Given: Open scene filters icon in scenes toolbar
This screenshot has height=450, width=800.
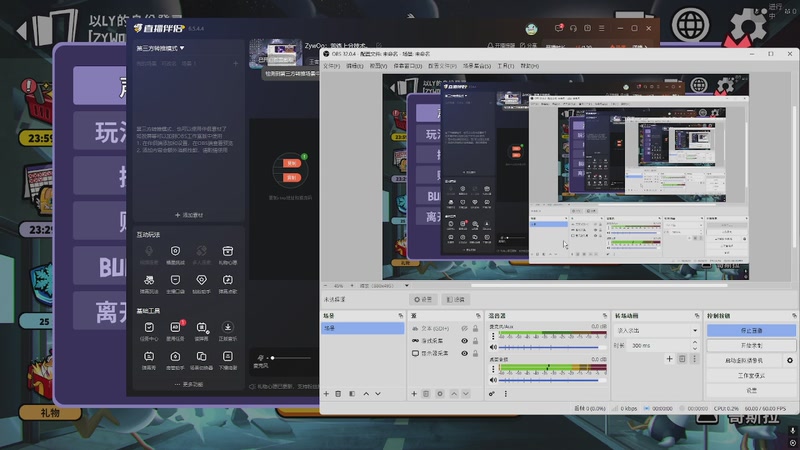Looking at the screenshot, I should tap(352, 394).
